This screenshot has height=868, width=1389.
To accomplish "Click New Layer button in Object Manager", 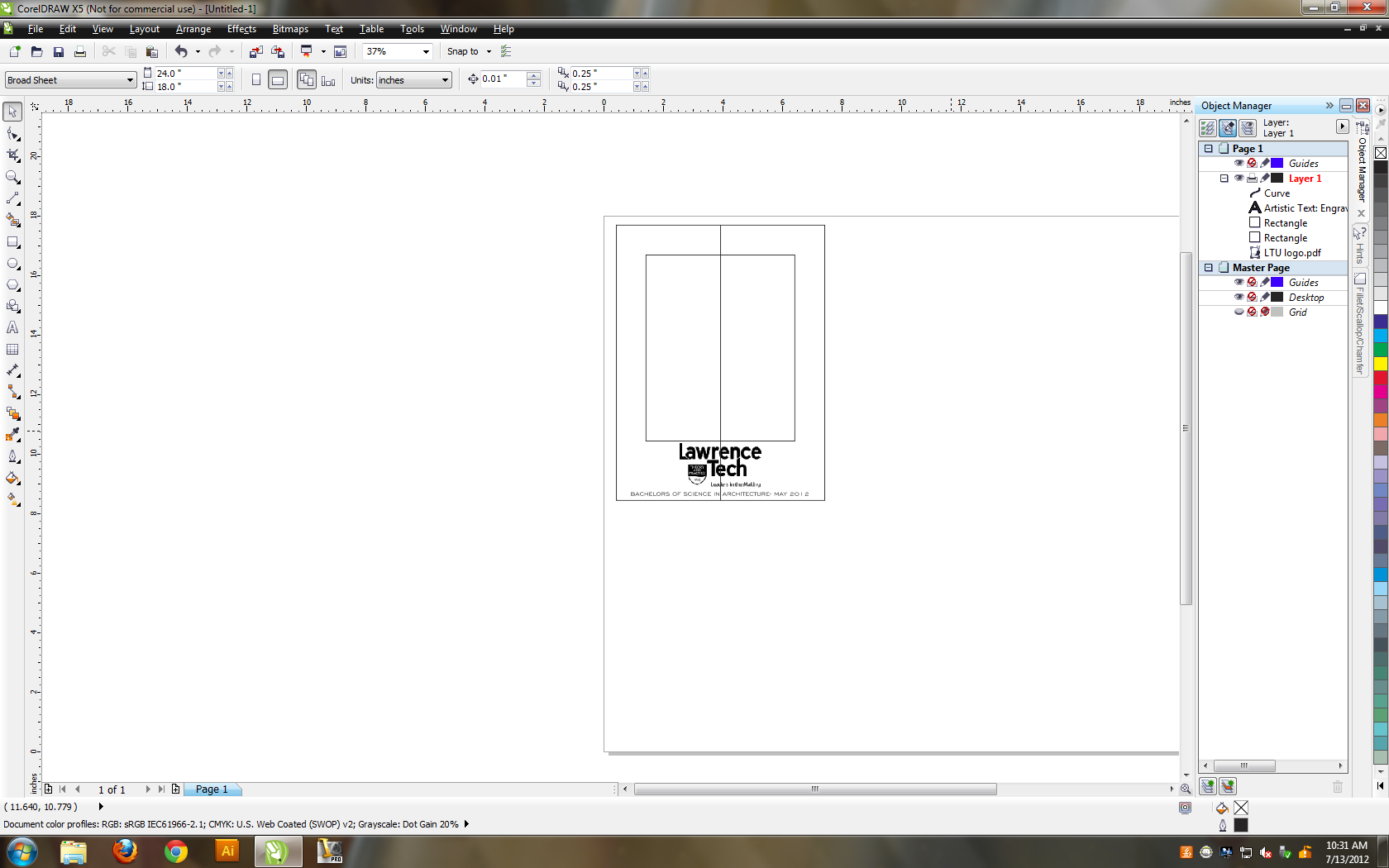I will coord(1208,786).
